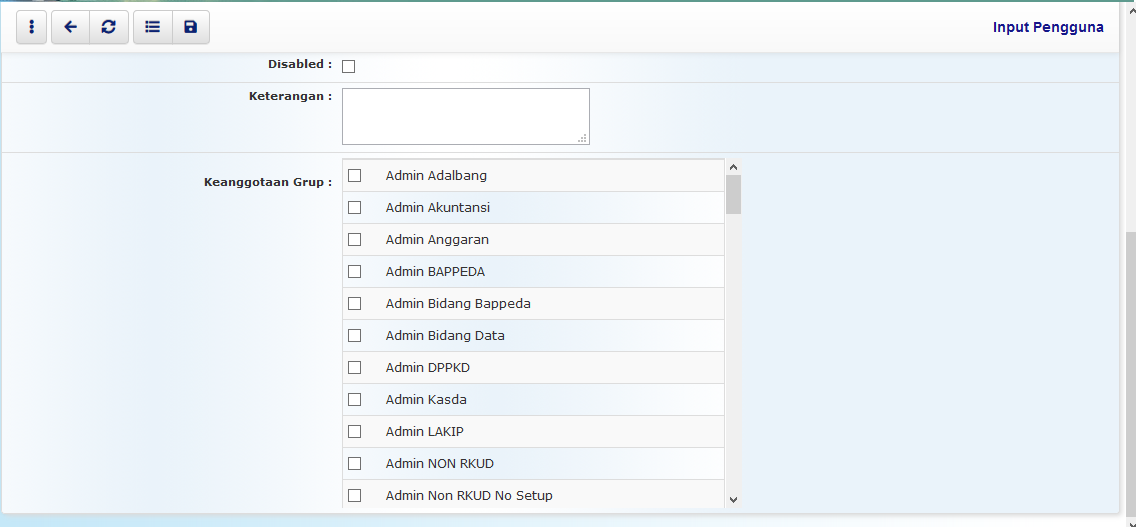Enable the Admin Akuntansi checkbox
The width and height of the screenshot is (1136, 527).
point(354,208)
